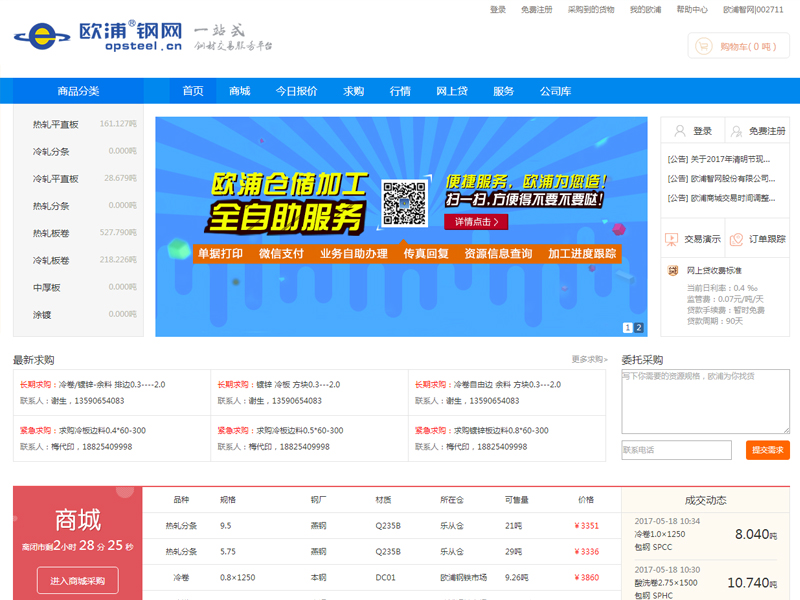Open 公司库 navigation item
This screenshot has height=600, width=800.
(x=556, y=91)
